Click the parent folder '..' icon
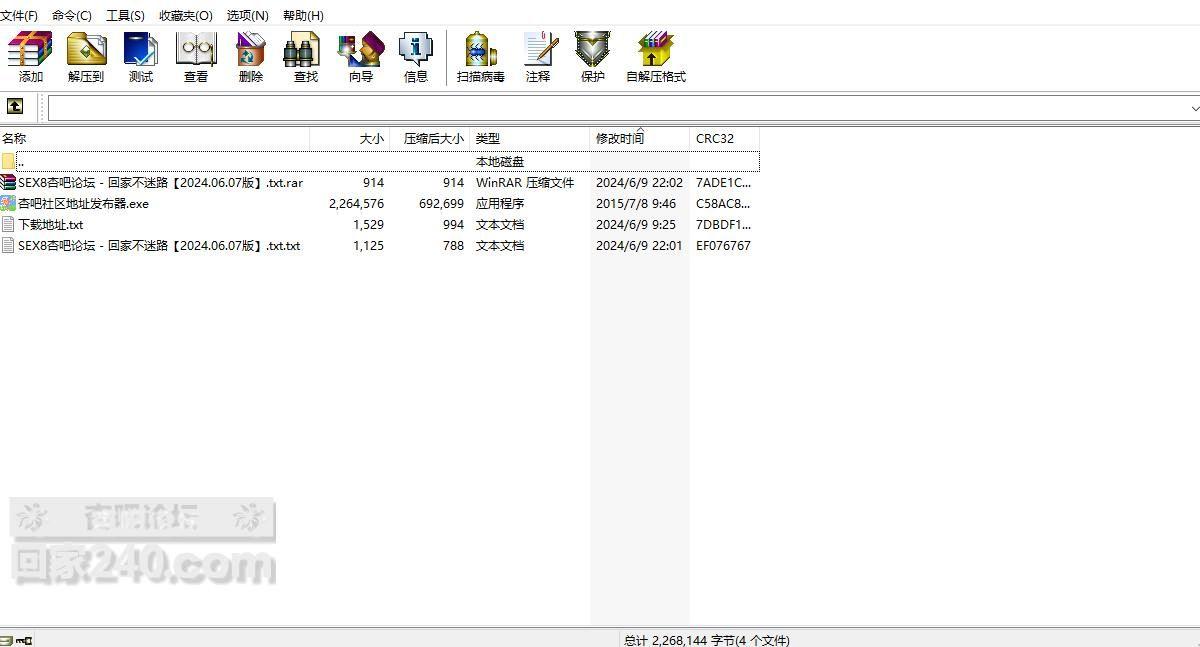The image size is (1200, 647). click(x=8, y=161)
